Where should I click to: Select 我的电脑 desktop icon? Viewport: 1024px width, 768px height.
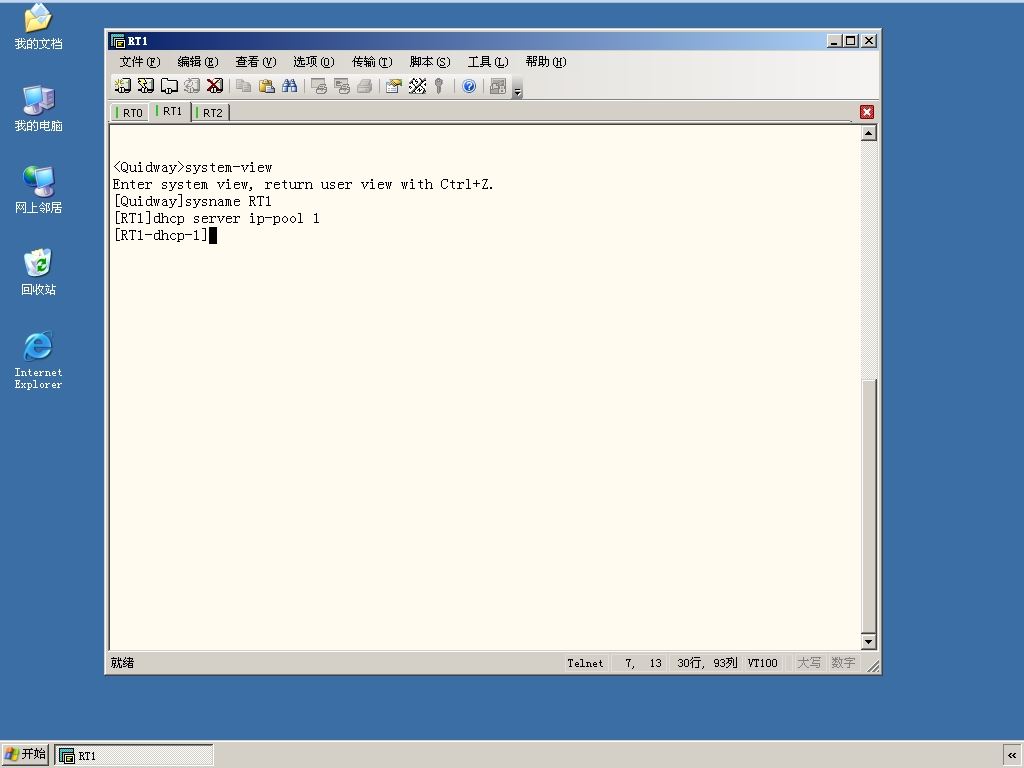39,108
